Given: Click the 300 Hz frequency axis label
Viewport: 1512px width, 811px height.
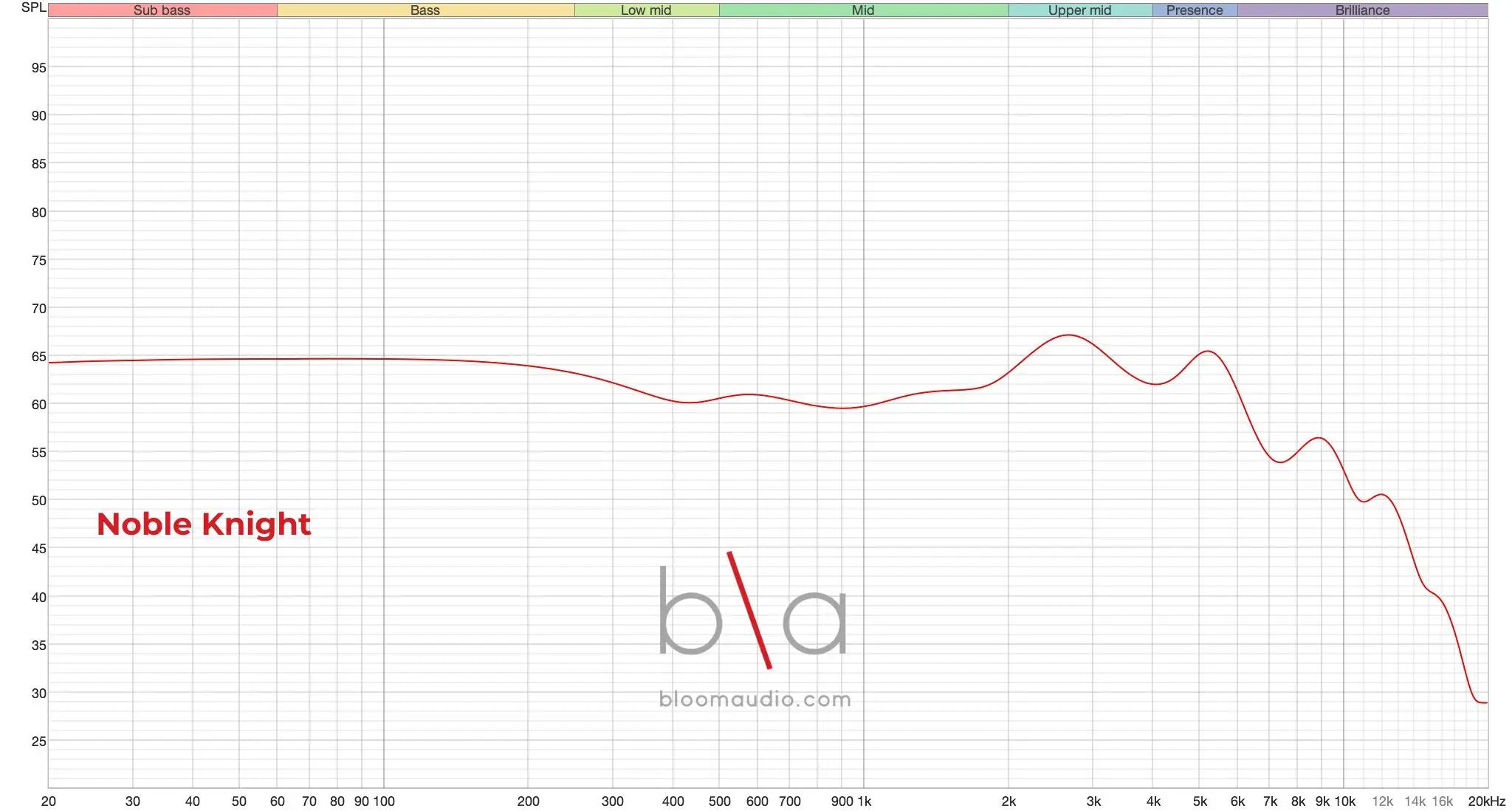Looking at the screenshot, I should (x=612, y=801).
